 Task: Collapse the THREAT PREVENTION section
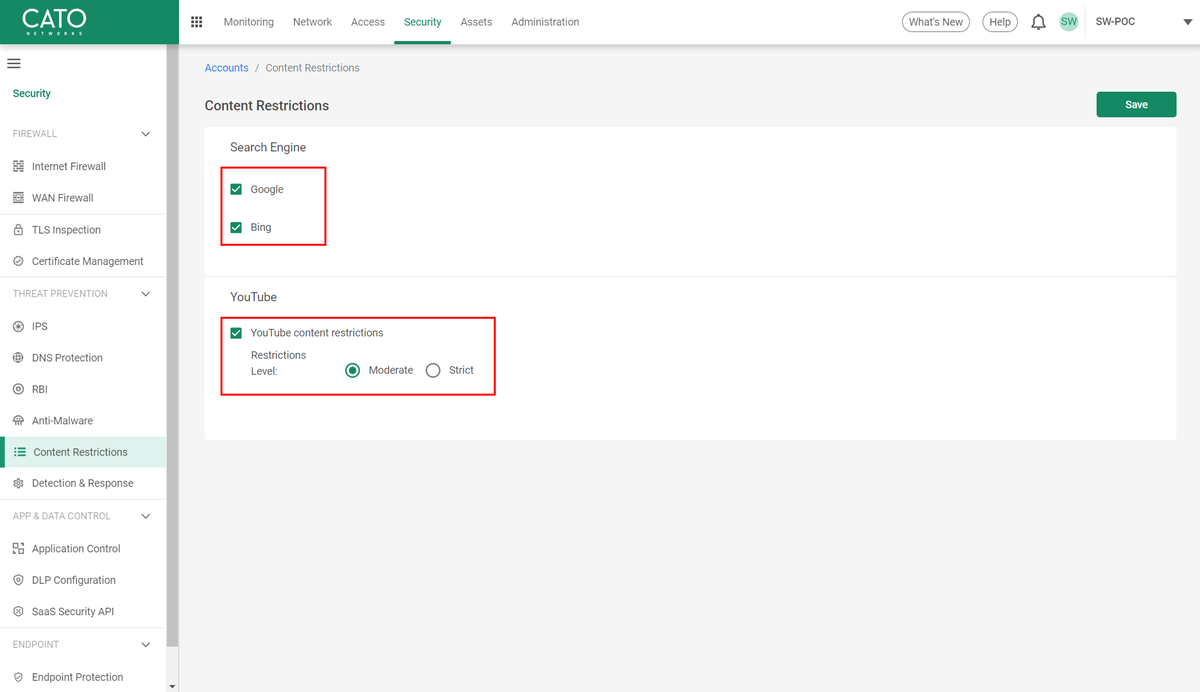[146, 294]
